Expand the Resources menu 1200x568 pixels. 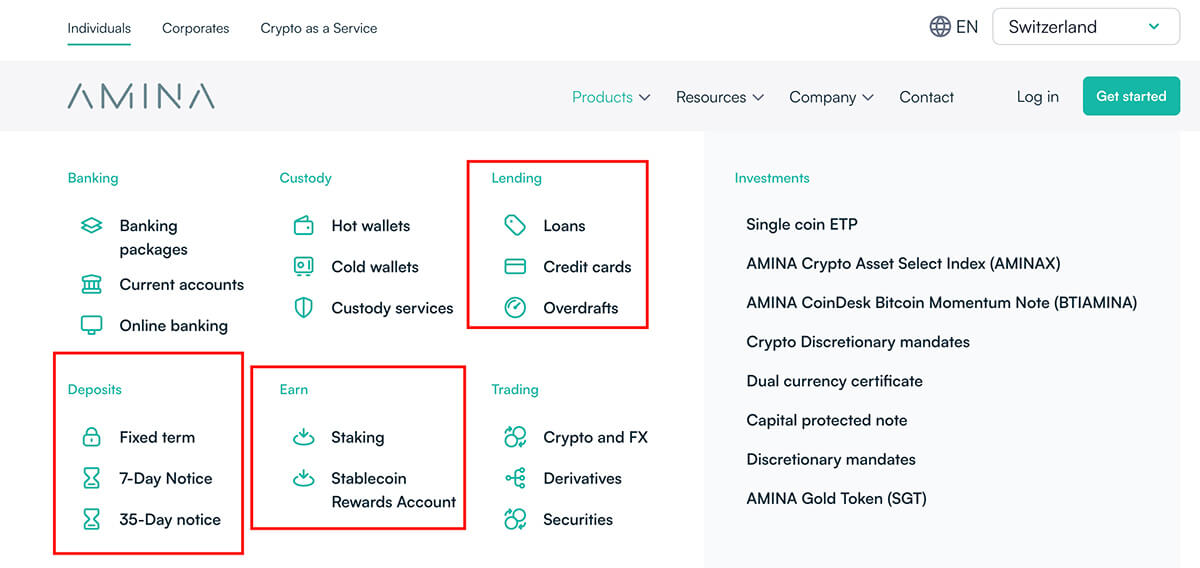pos(720,97)
